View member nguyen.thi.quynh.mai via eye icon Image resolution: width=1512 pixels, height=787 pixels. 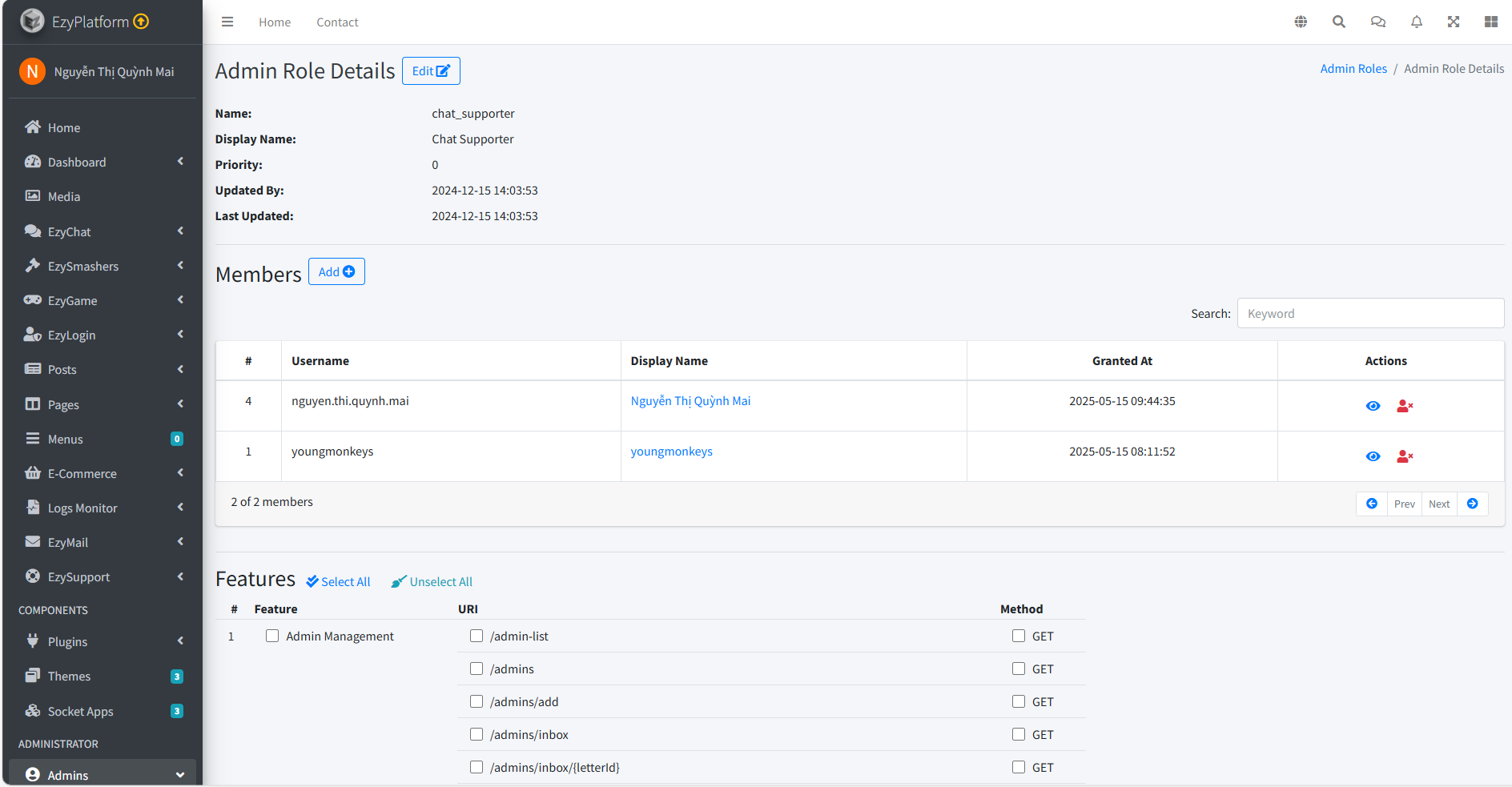click(1373, 406)
